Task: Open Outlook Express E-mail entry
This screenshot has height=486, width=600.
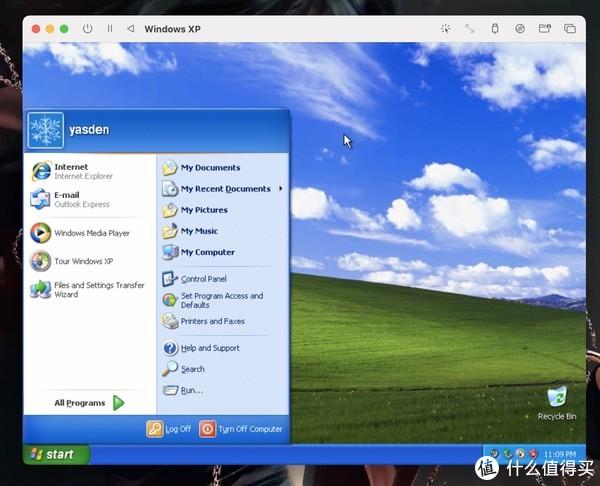Action: [x=89, y=199]
